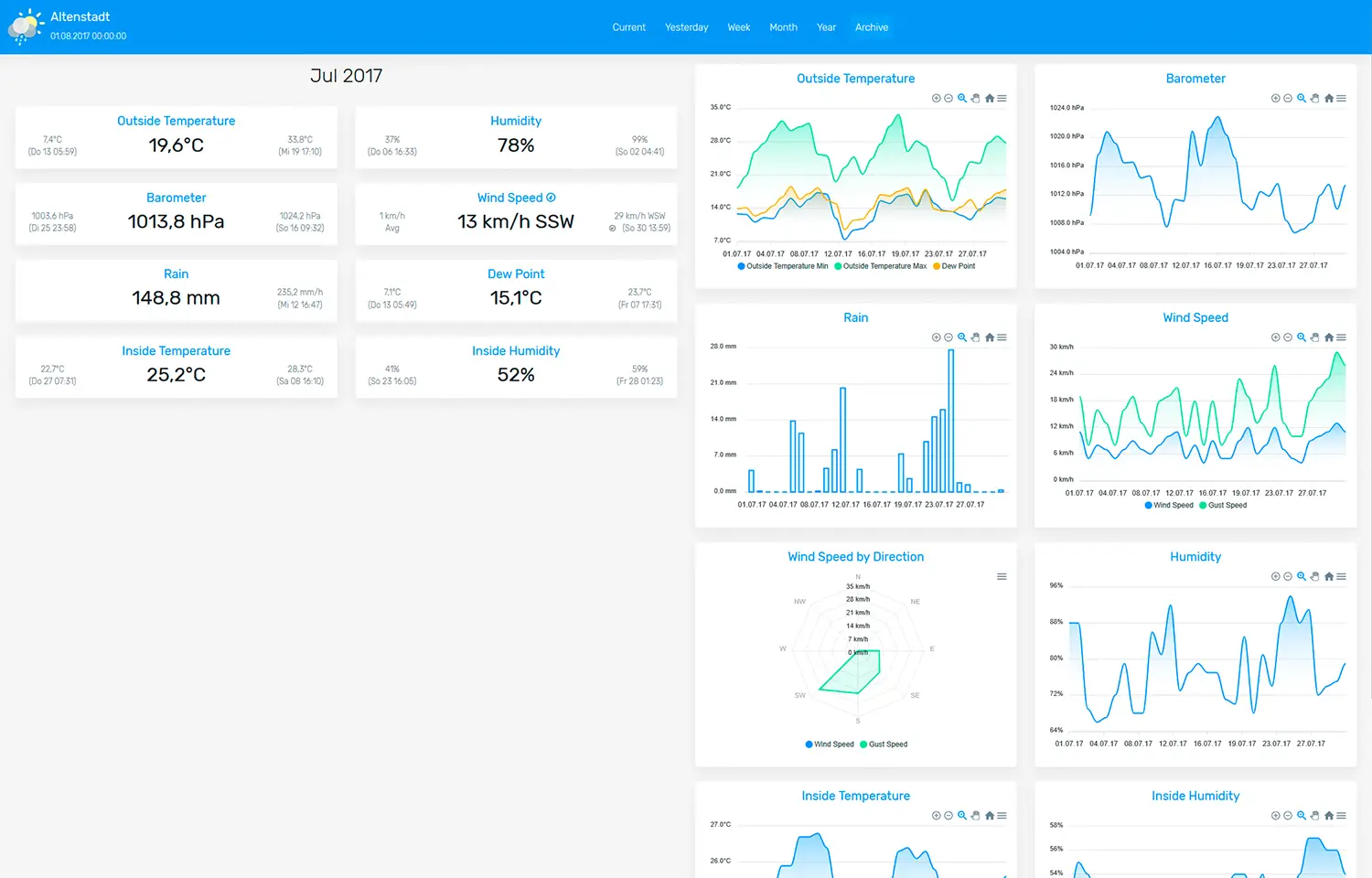The height and width of the screenshot is (878, 1372).
Task: Open the Humidity chart hamburger menu
Action: [x=1342, y=576]
